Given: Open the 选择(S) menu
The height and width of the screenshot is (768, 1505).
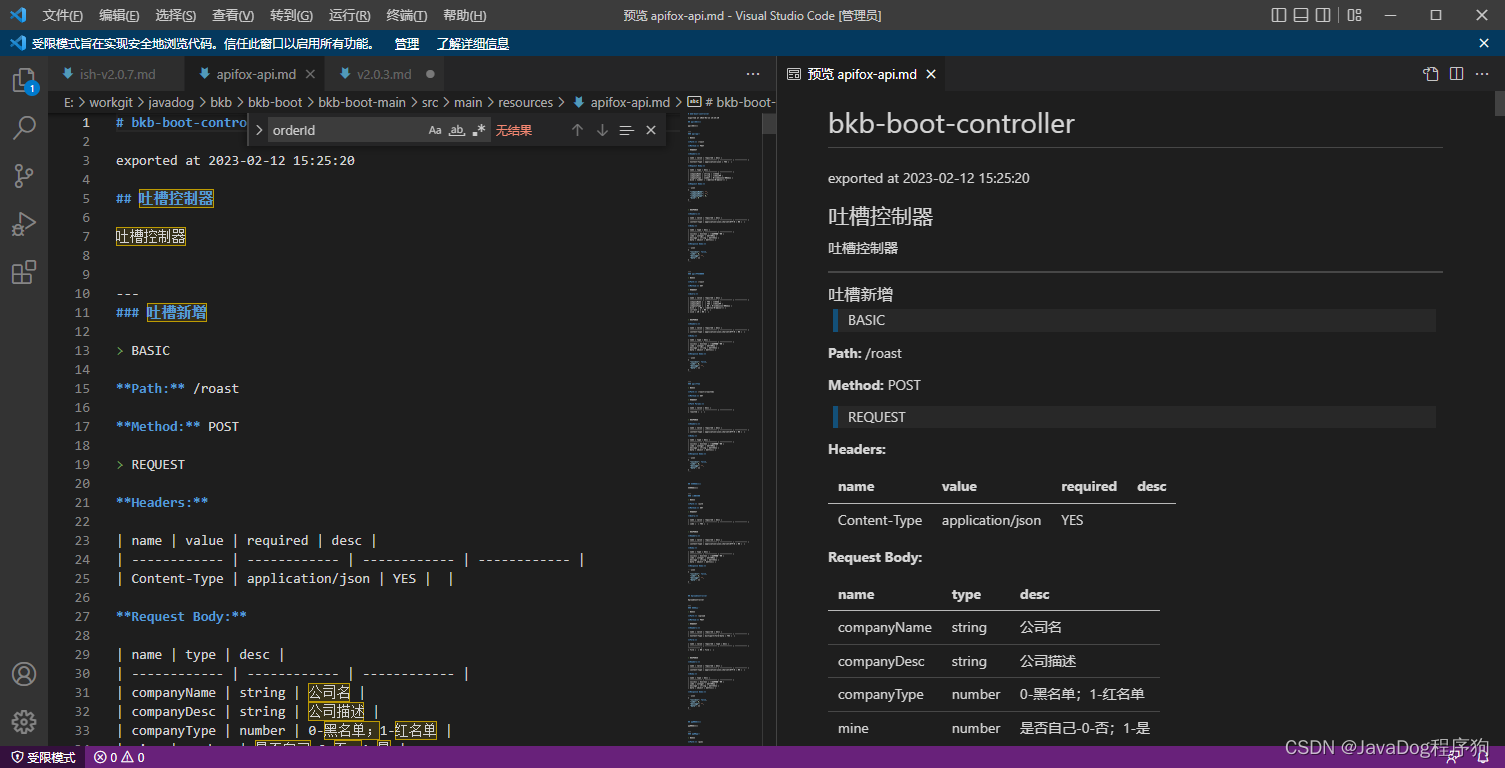Looking at the screenshot, I should pyautogui.click(x=176, y=15).
